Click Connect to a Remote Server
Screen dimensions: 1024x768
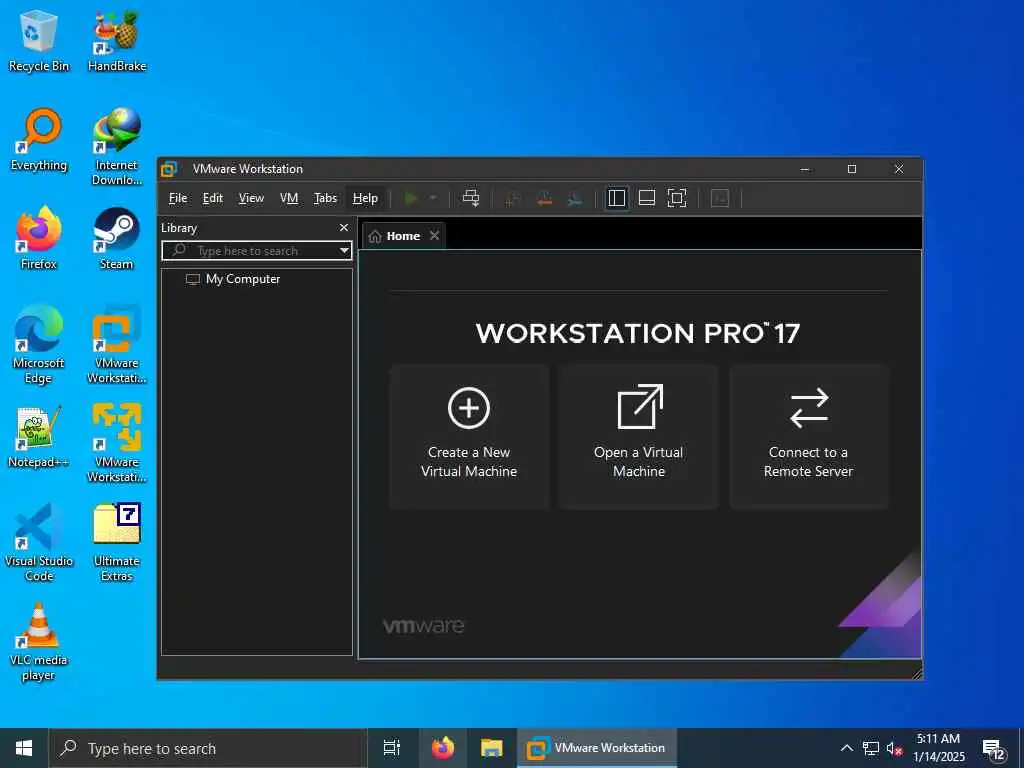[x=808, y=436]
